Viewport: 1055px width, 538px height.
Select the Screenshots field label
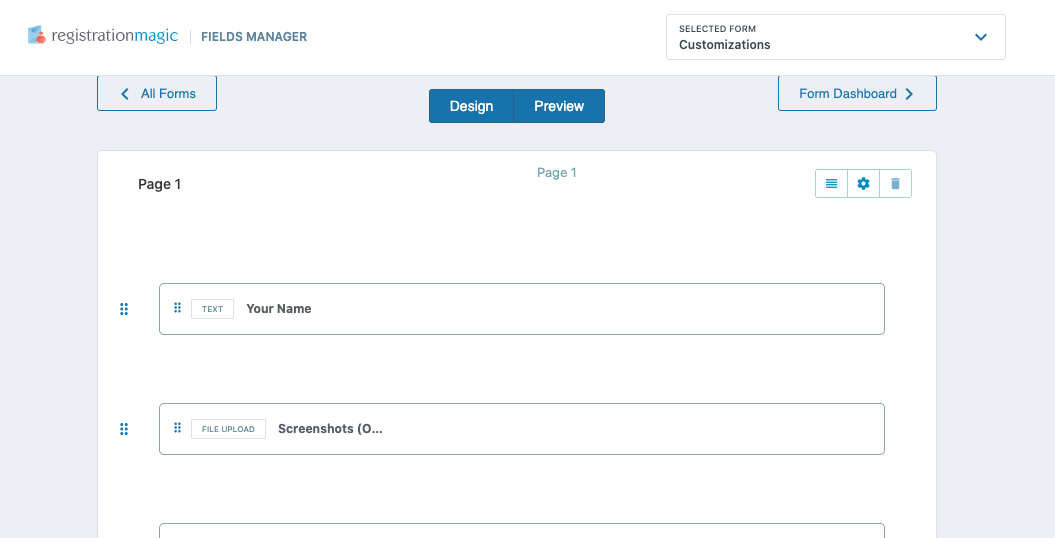pyautogui.click(x=330, y=429)
